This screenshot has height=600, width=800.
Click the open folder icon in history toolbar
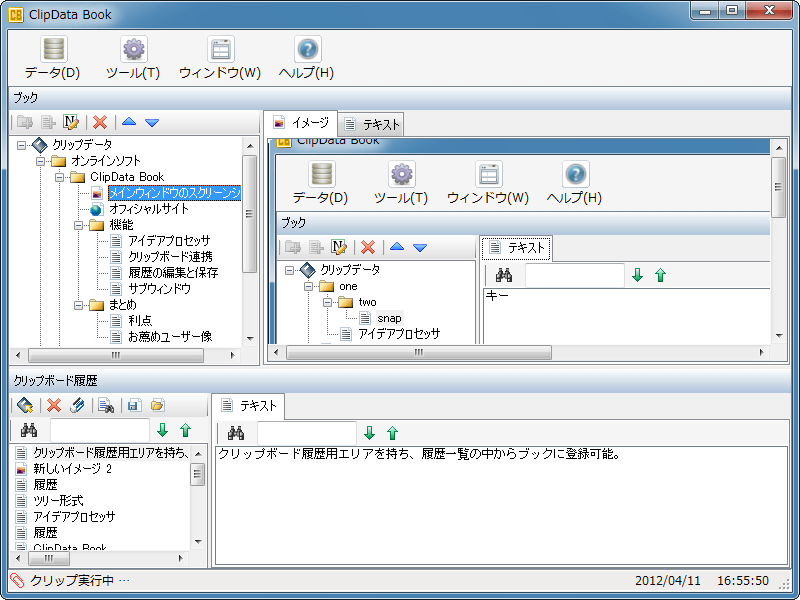[158, 406]
